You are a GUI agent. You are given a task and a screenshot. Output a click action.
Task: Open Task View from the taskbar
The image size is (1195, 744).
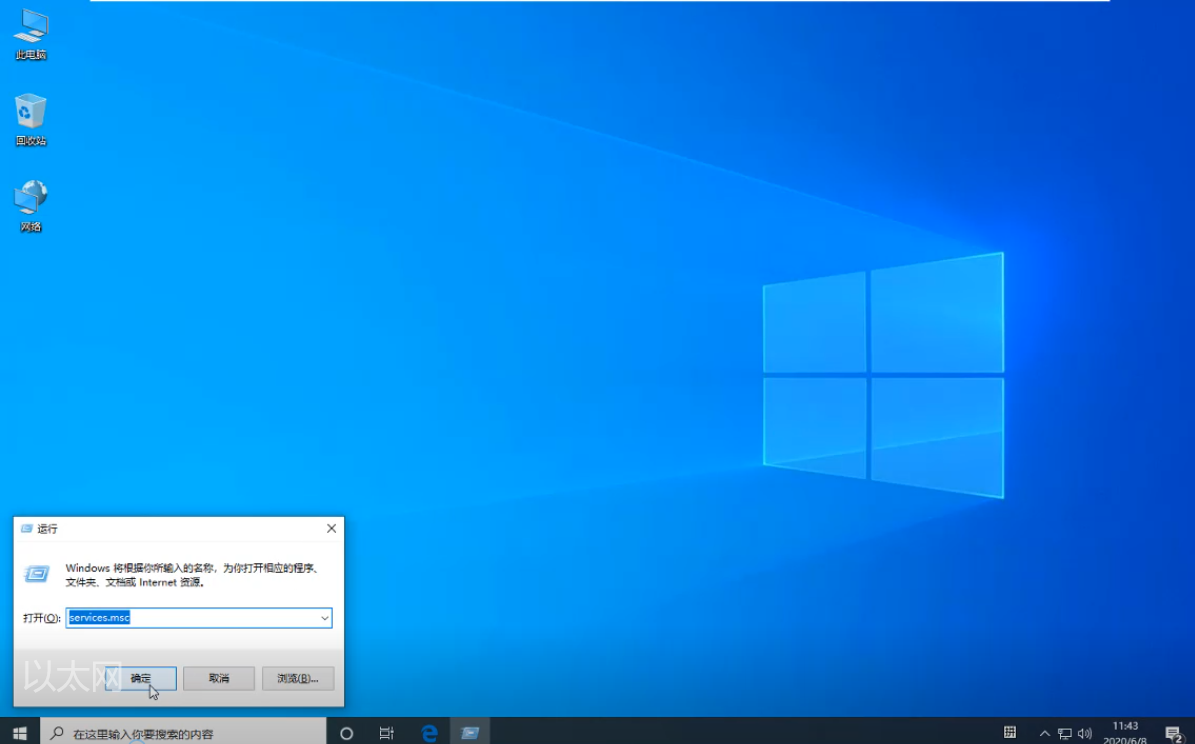tap(386, 733)
